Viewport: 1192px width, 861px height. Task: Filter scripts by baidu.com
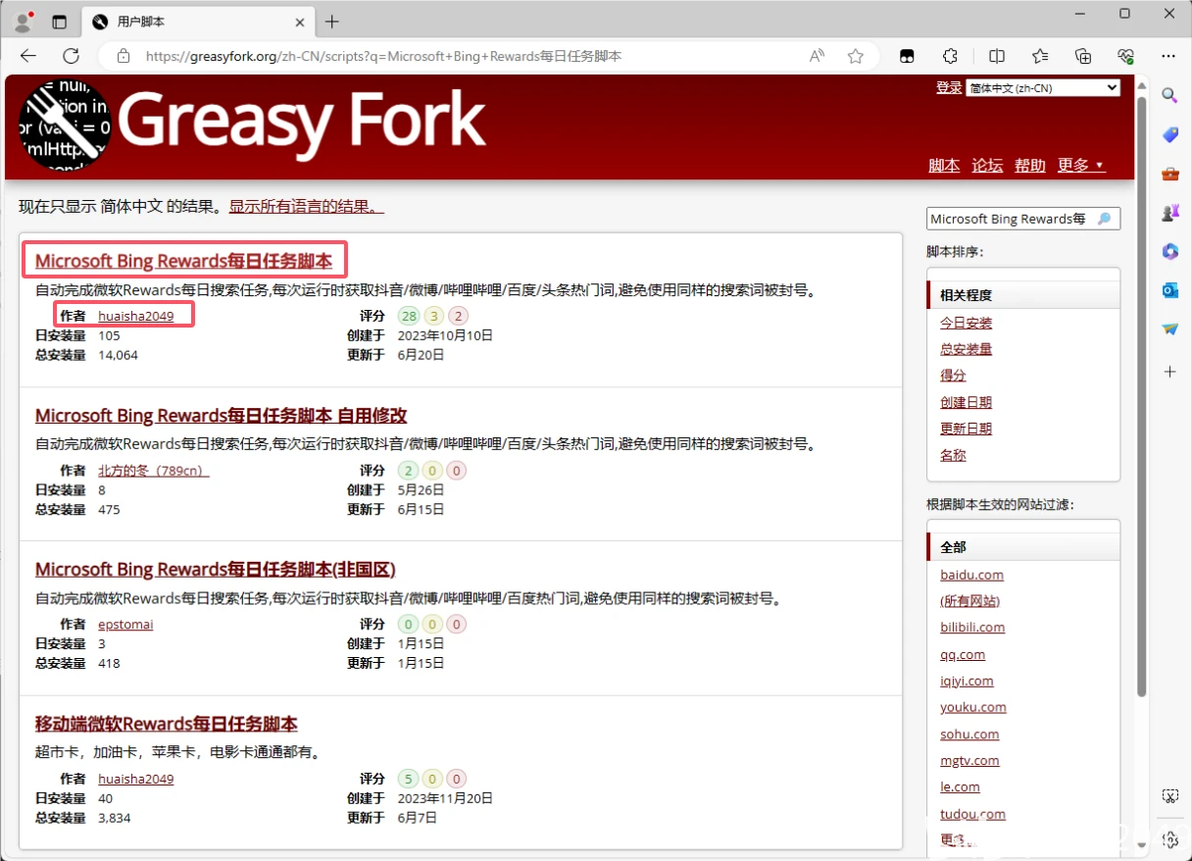tap(972, 575)
